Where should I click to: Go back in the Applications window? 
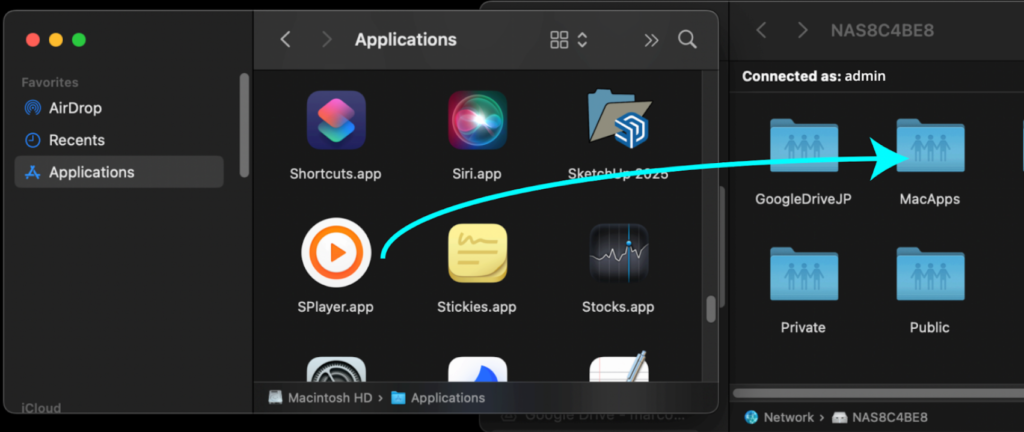[286, 40]
